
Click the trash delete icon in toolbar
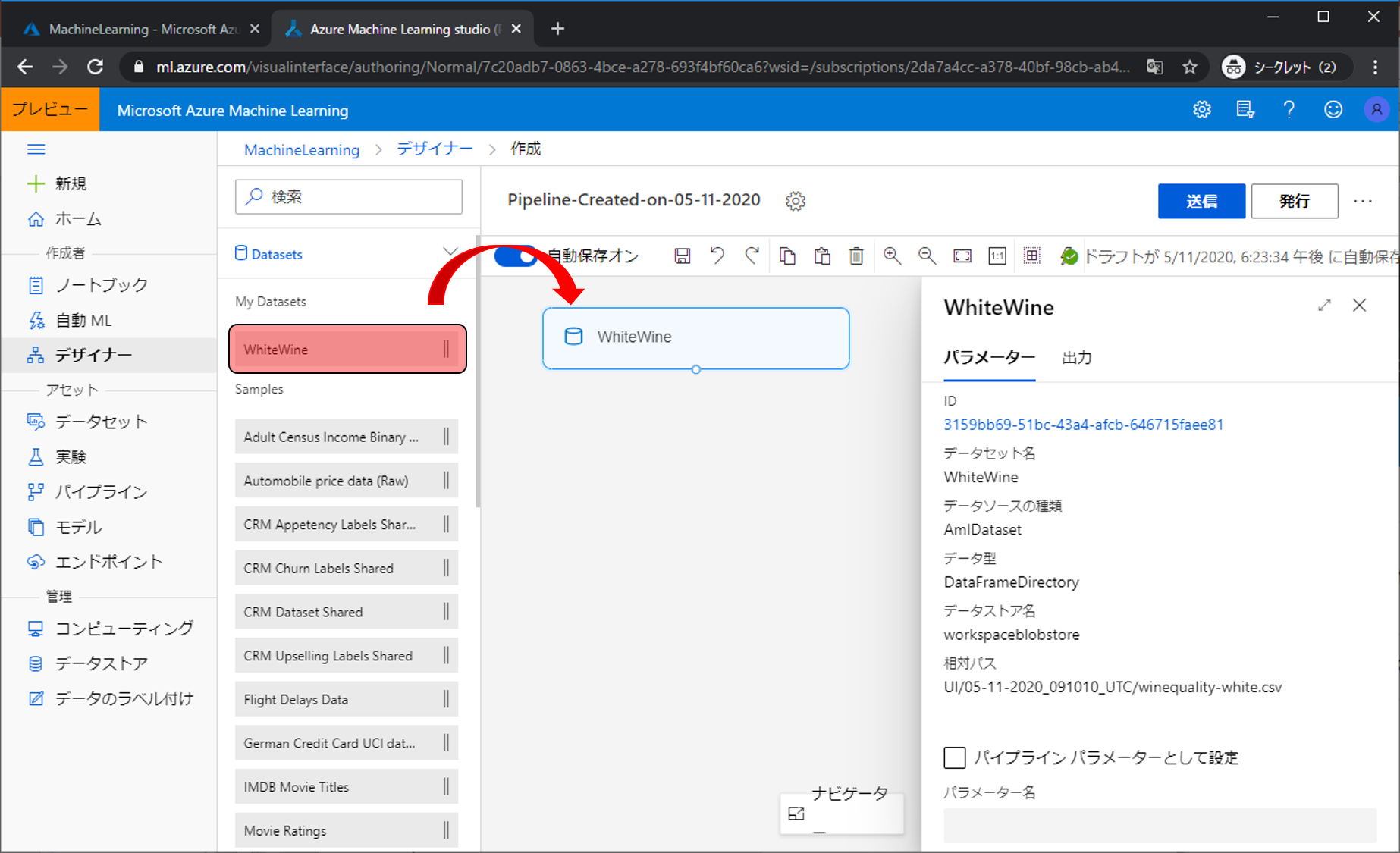coord(856,256)
